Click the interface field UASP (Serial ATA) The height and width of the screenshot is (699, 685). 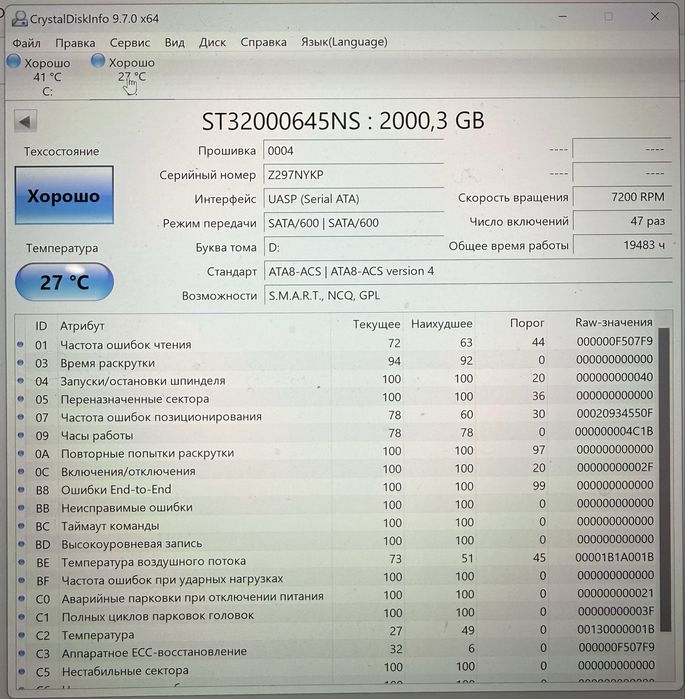tap(353, 199)
